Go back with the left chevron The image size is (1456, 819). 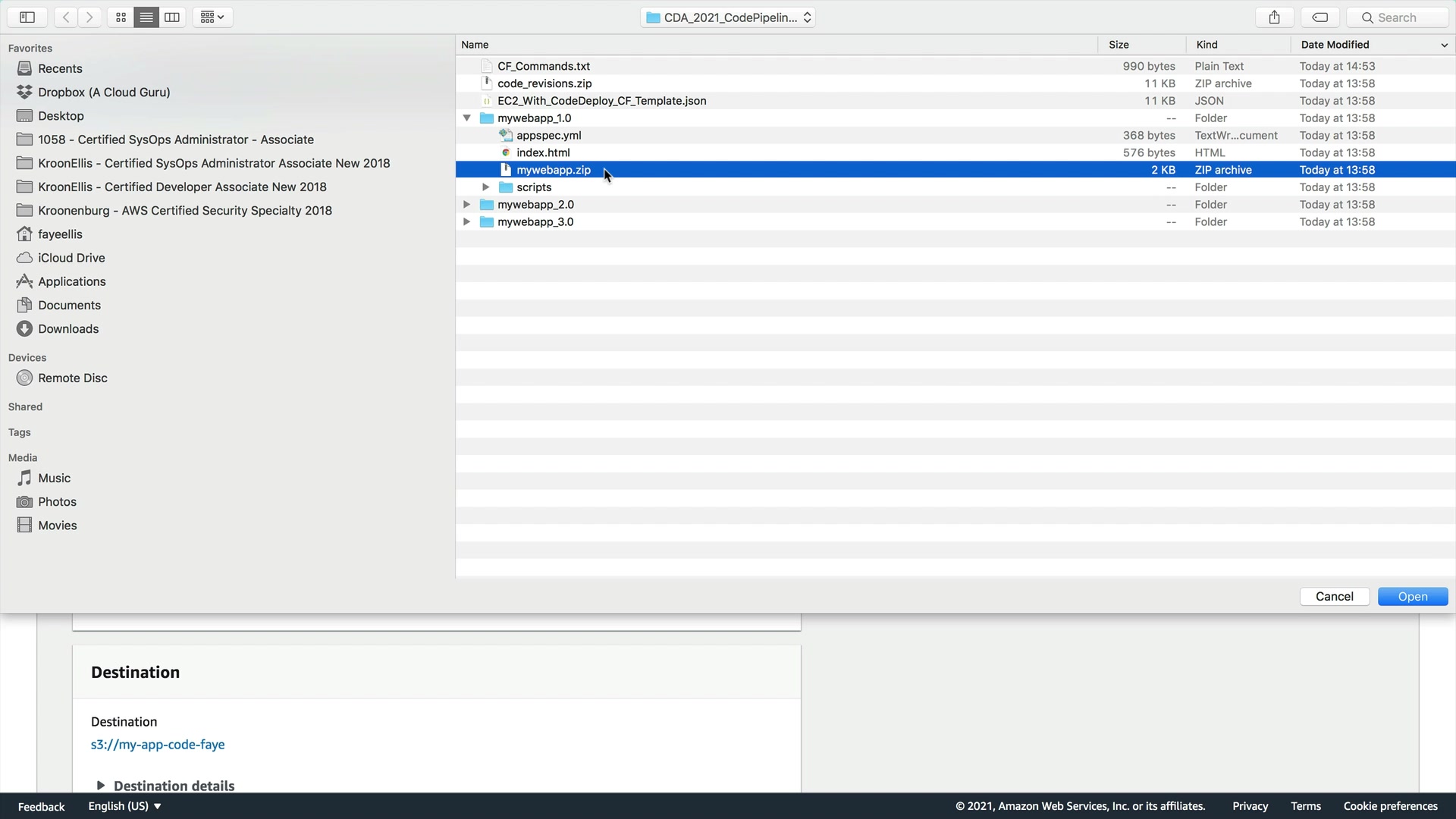66,17
